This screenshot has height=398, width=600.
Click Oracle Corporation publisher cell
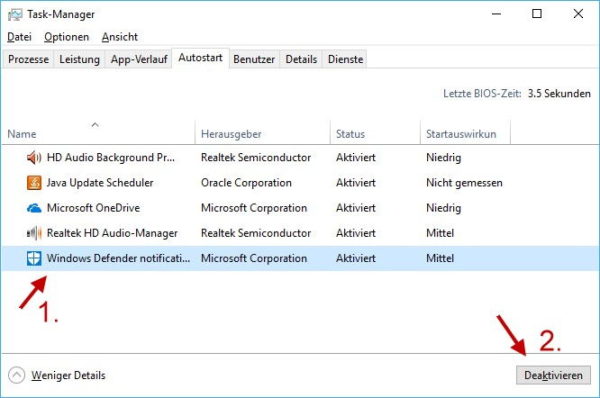click(246, 183)
